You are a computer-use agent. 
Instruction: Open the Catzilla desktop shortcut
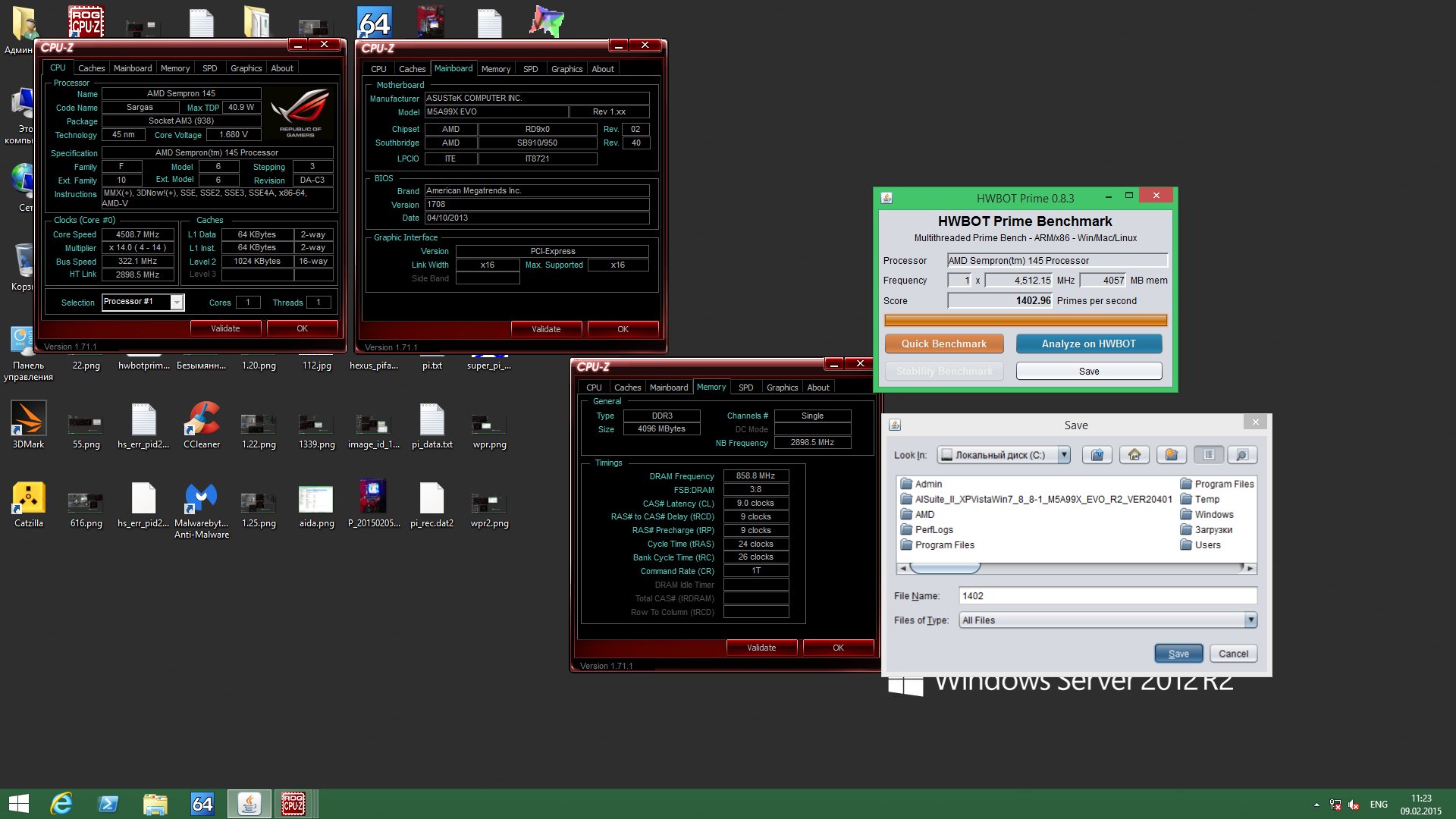28,504
